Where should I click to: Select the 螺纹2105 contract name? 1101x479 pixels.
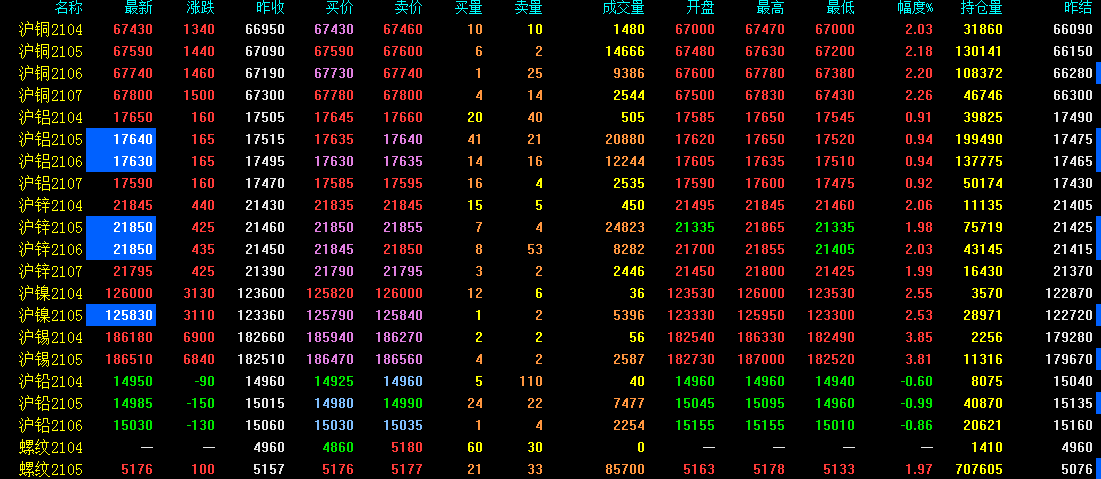coord(51,469)
